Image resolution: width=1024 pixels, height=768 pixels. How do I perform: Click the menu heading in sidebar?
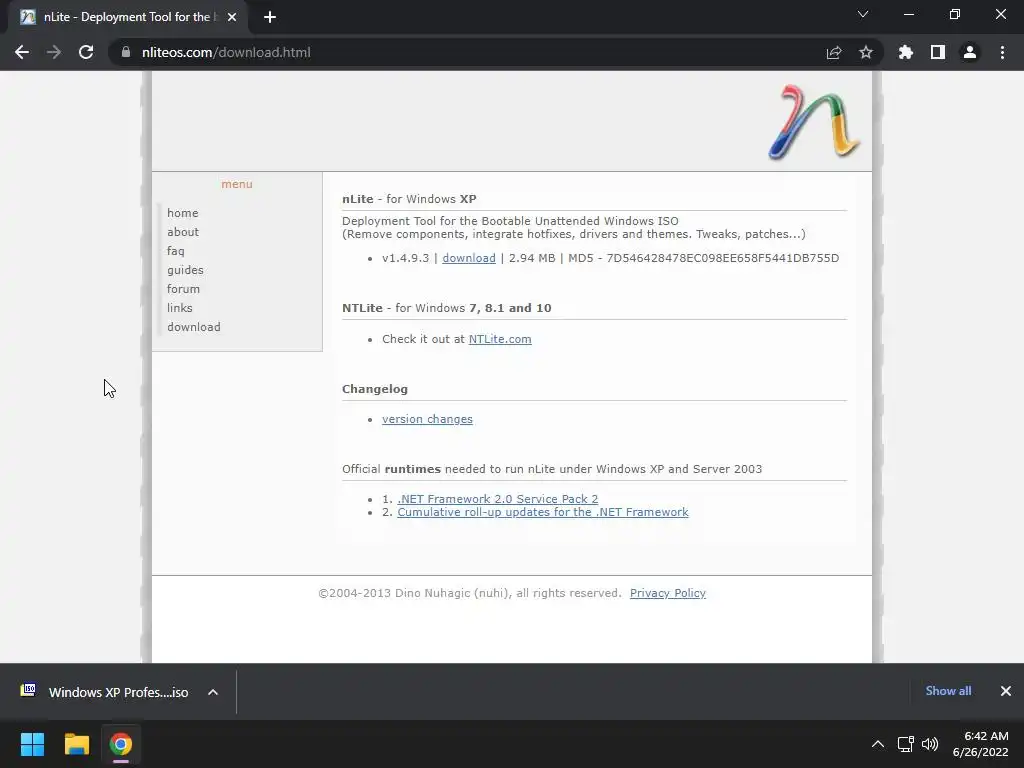point(236,184)
